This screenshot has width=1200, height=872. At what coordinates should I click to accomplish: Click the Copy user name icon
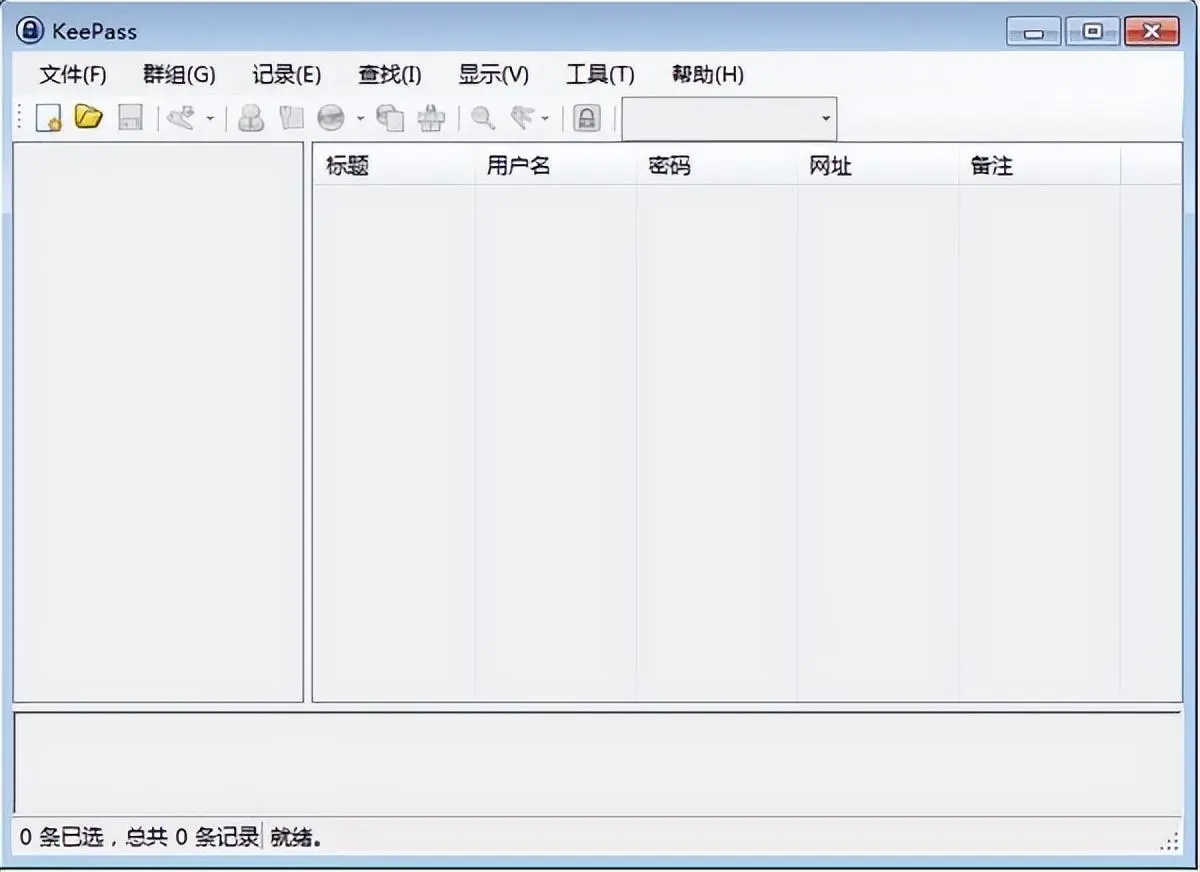tap(251, 118)
